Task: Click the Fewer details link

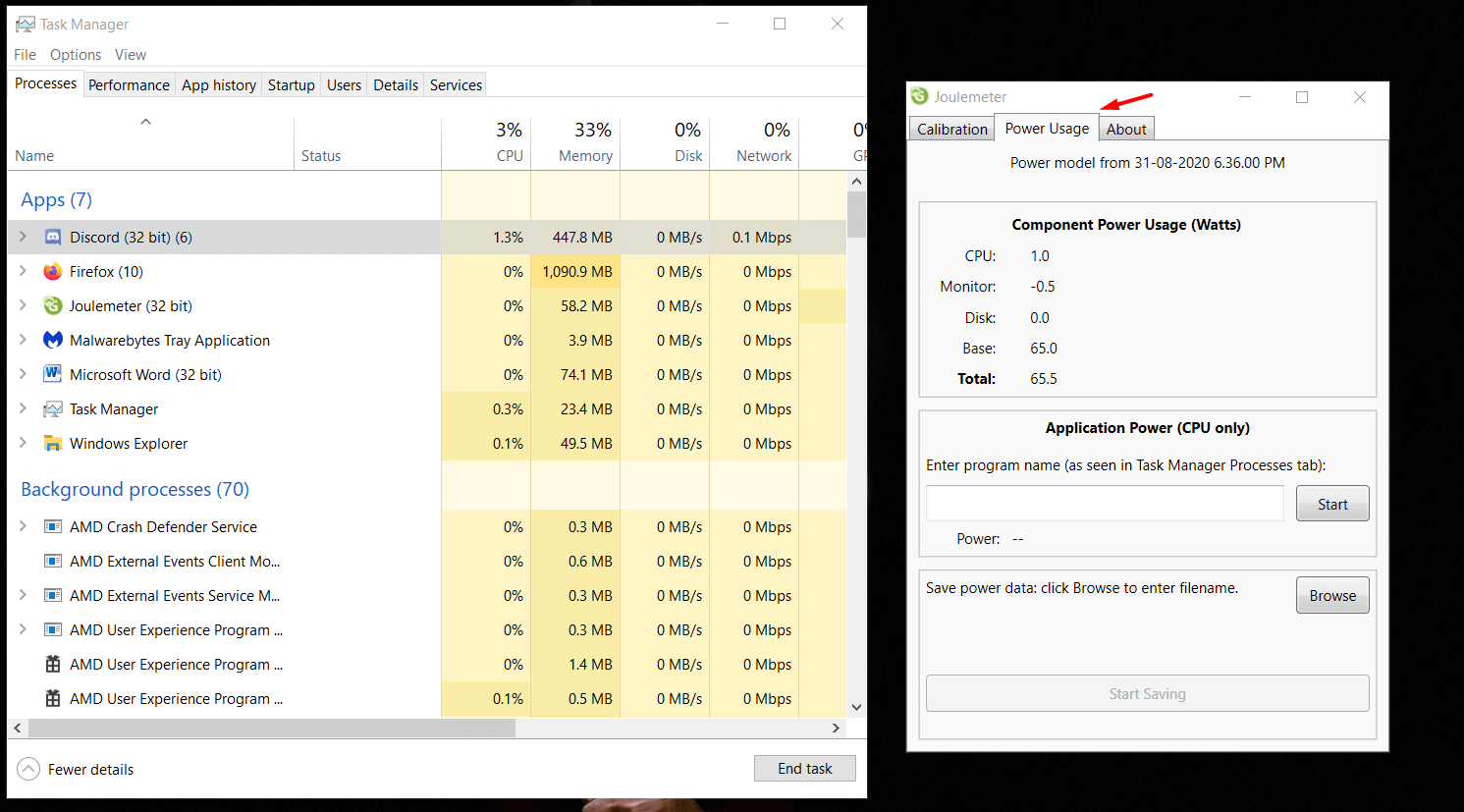Action: [x=90, y=770]
